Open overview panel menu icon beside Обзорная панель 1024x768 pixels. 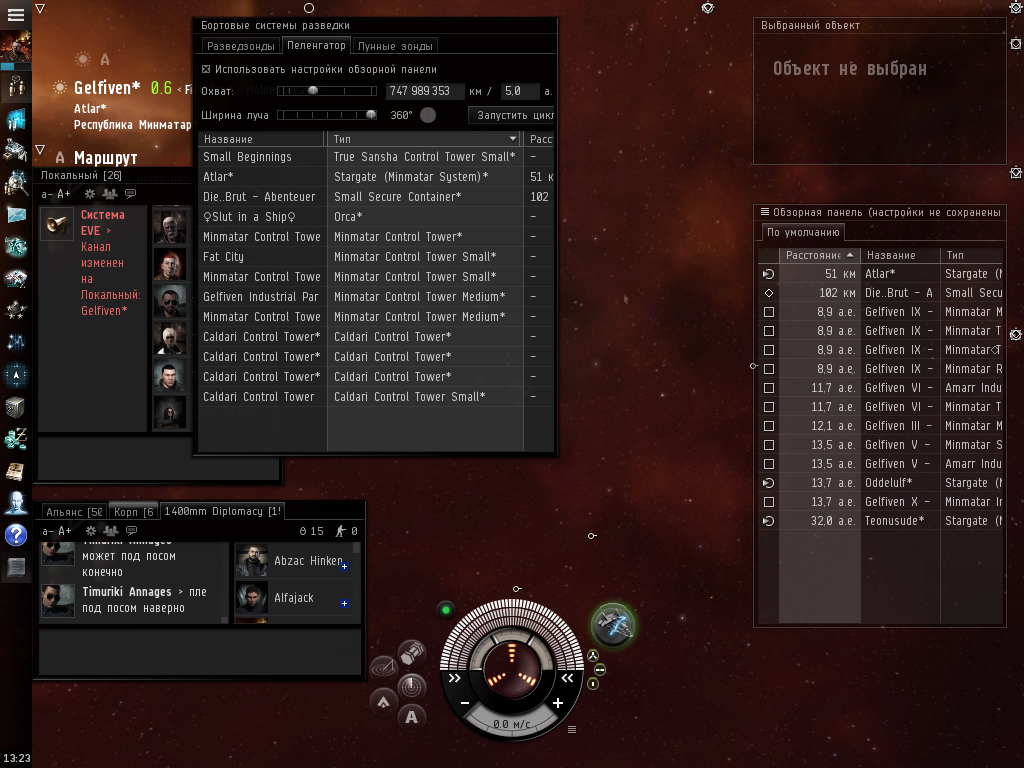[765, 212]
